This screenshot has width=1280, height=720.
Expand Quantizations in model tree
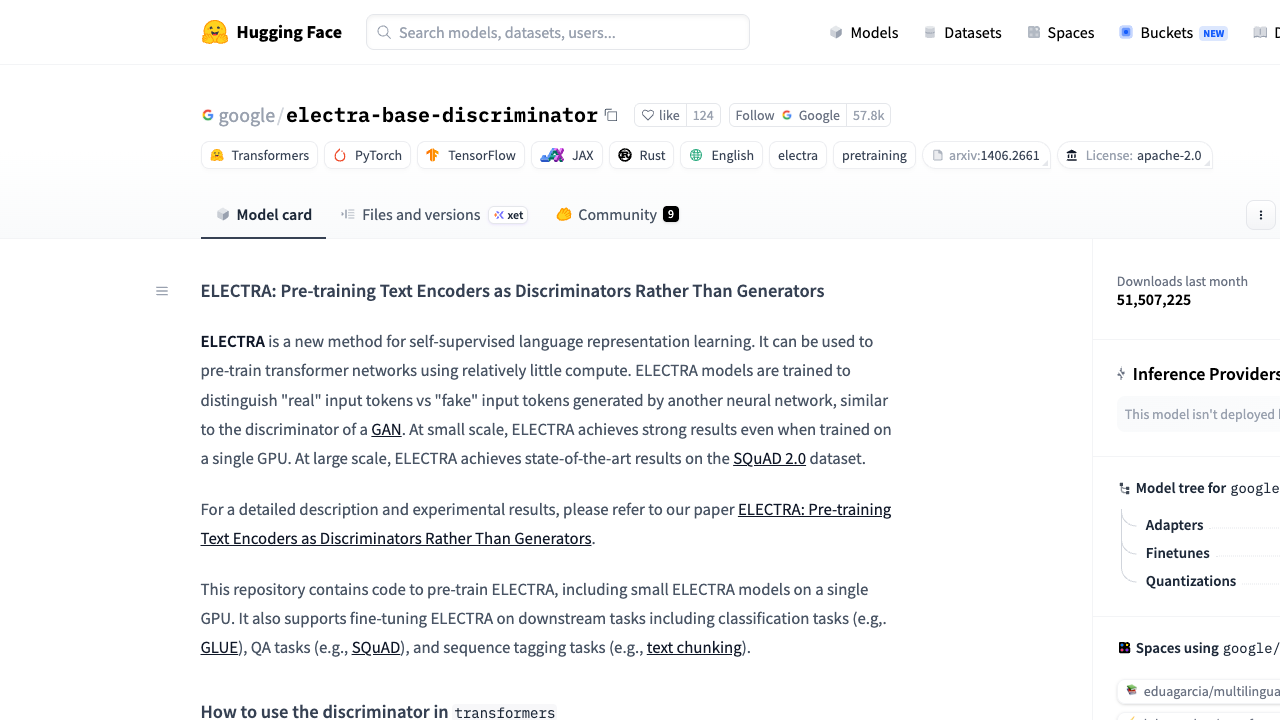(1190, 581)
